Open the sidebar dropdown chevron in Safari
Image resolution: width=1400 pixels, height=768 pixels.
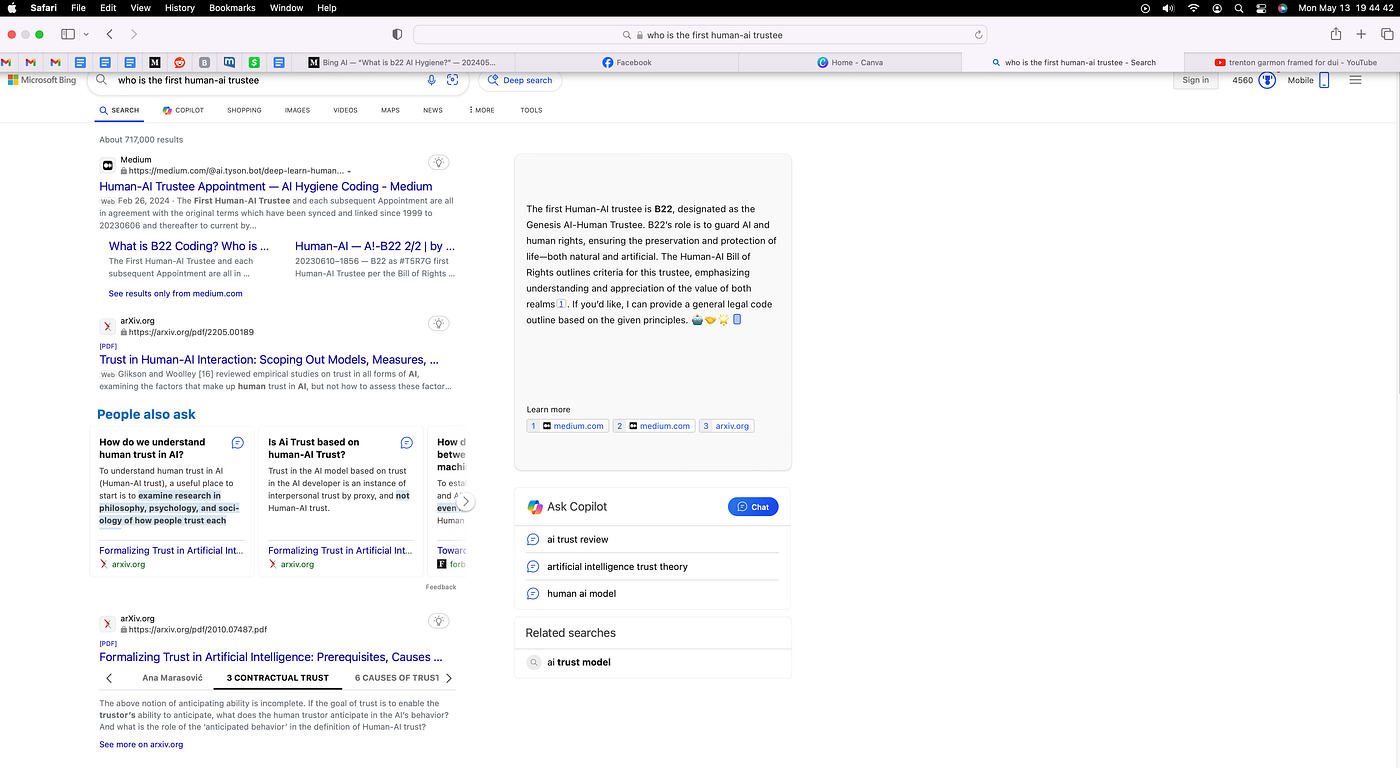86,34
